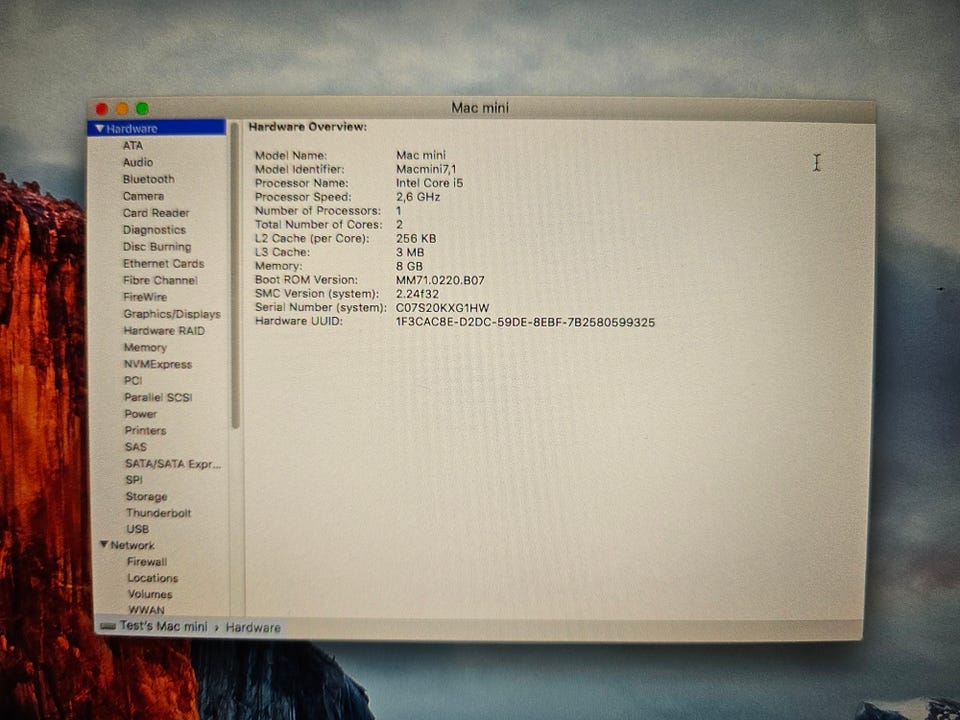The width and height of the screenshot is (960, 720).
Task: Select the Network category heading
Action: pos(132,545)
